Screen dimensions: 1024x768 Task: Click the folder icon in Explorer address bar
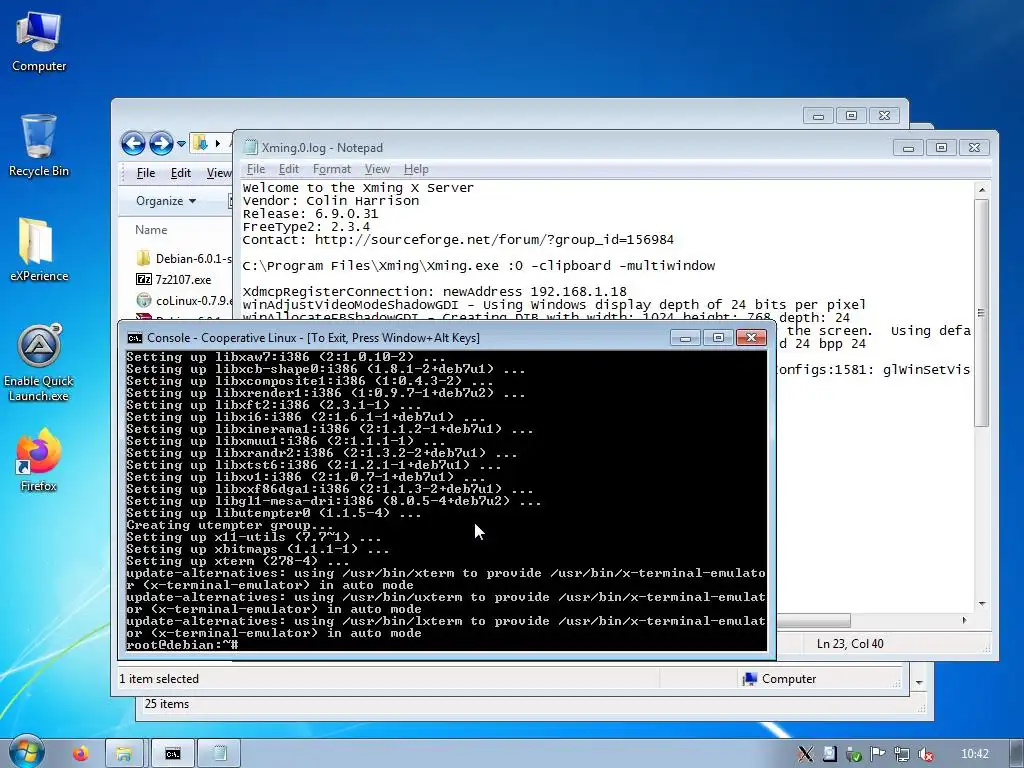(200, 143)
